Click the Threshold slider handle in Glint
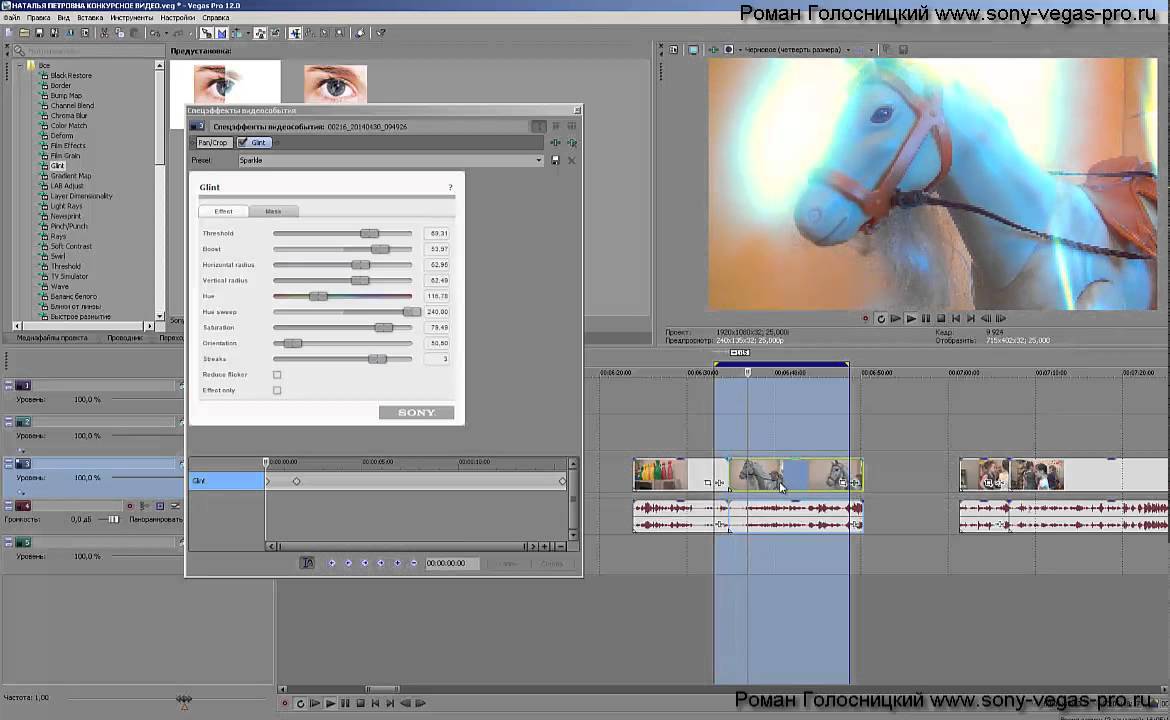 pyautogui.click(x=369, y=234)
